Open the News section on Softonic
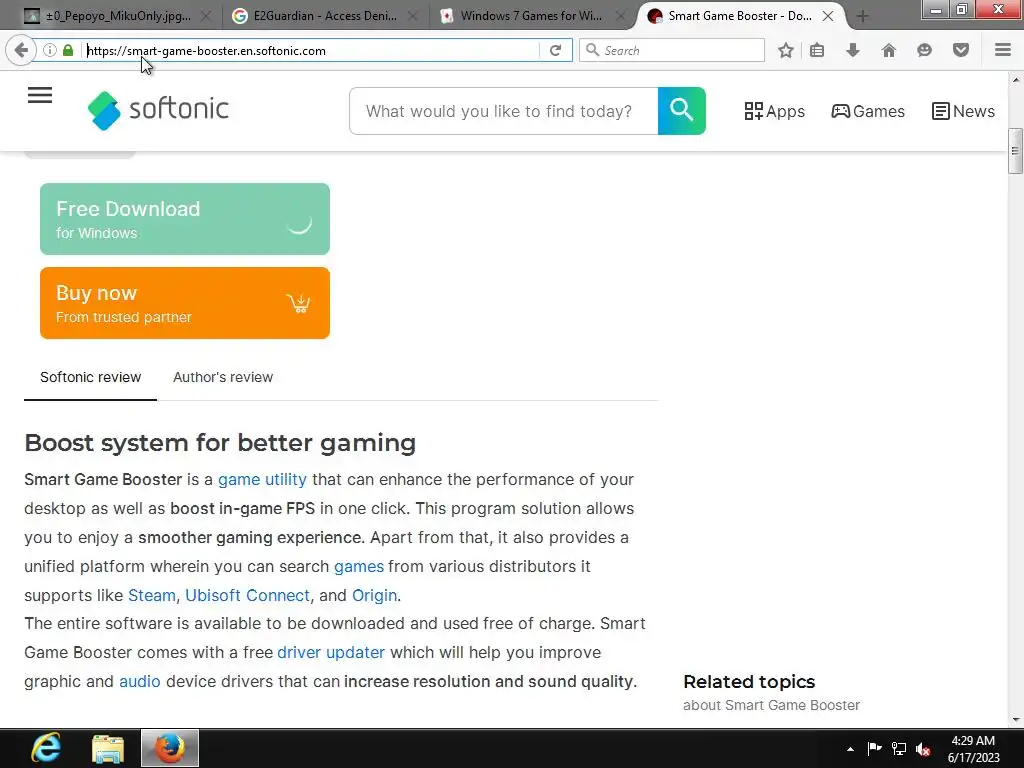Screen dimensions: 1024x768 tap(963, 112)
